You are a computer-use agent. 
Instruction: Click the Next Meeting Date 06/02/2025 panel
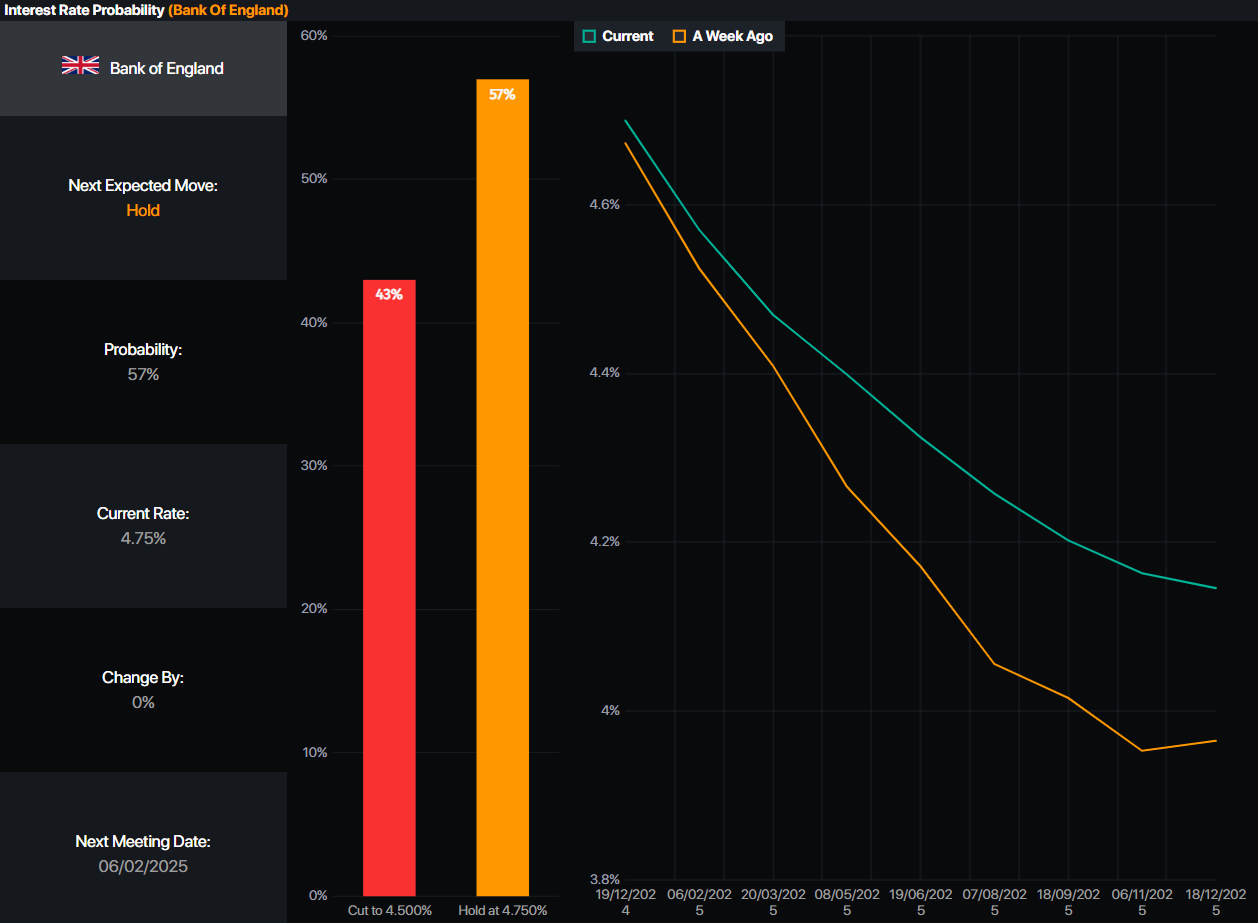pos(143,854)
